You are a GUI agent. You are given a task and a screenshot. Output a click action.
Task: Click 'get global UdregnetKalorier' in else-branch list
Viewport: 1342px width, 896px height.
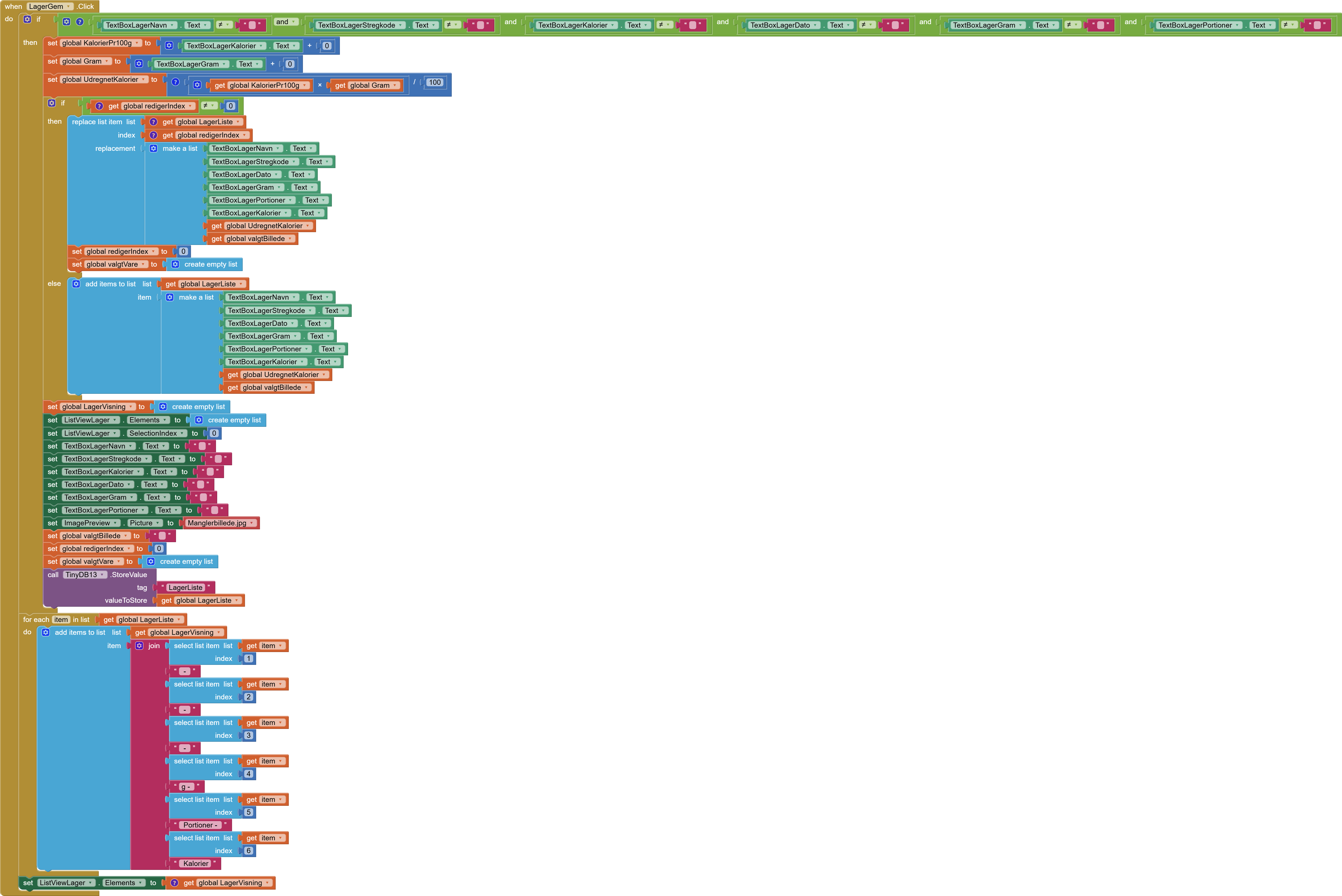point(277,375)
